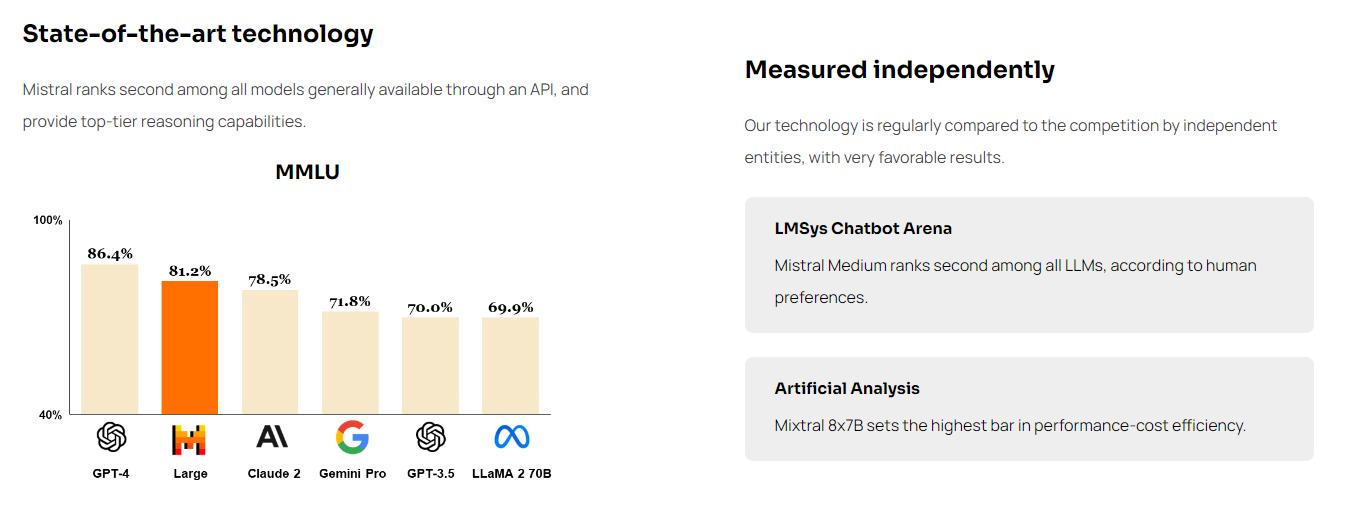1372x505 pixels.
Task: Select the Claude 2 bar in chart
Action: [x=270, y=352]
